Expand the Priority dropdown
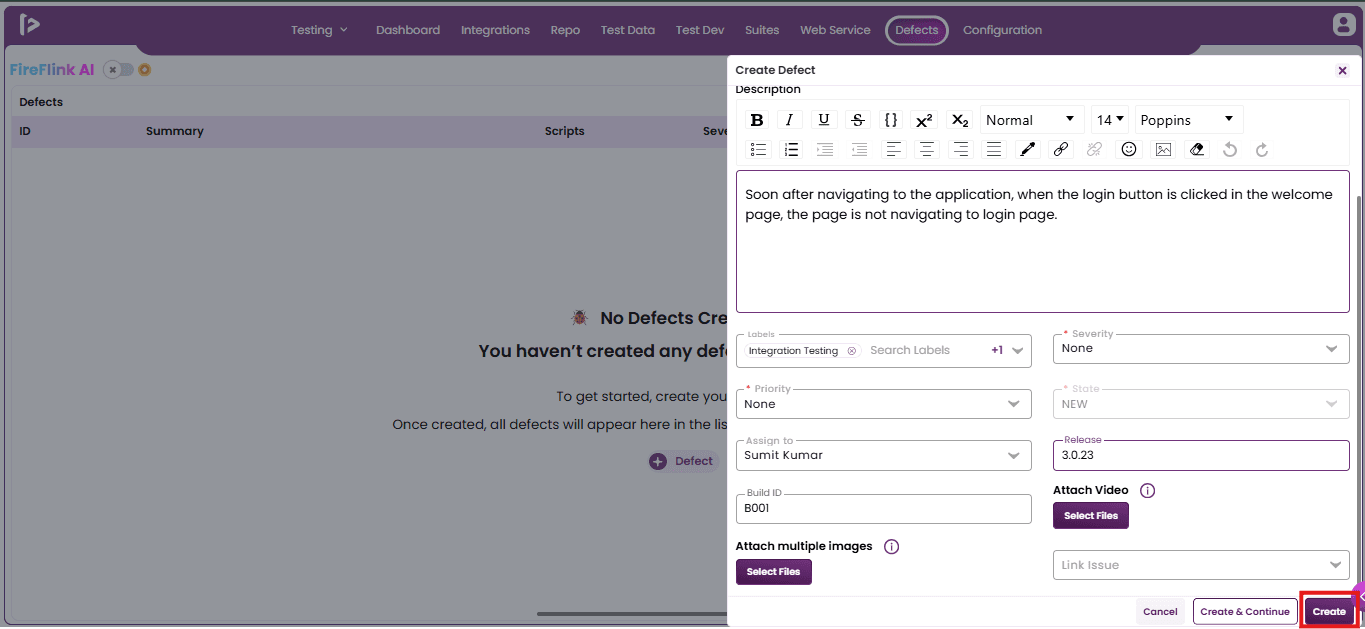The image size is (1365, 629). [883, 404]
